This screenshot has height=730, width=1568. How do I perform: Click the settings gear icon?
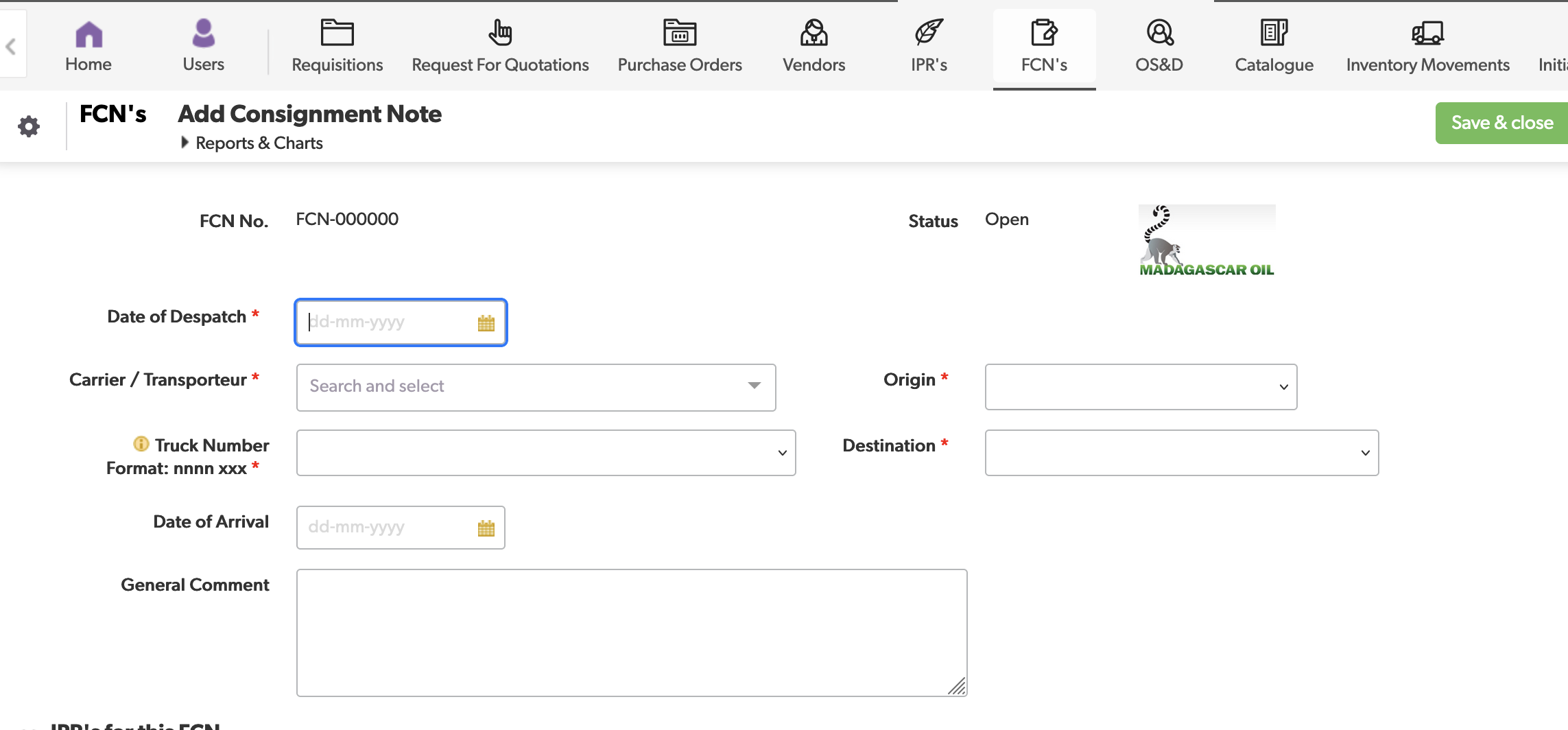(x=29, y=126)
